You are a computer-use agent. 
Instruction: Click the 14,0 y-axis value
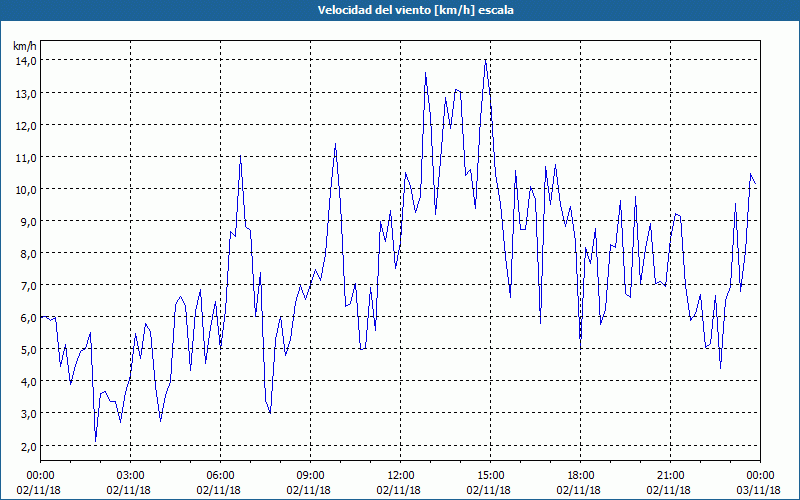click(x=26, y=61)
